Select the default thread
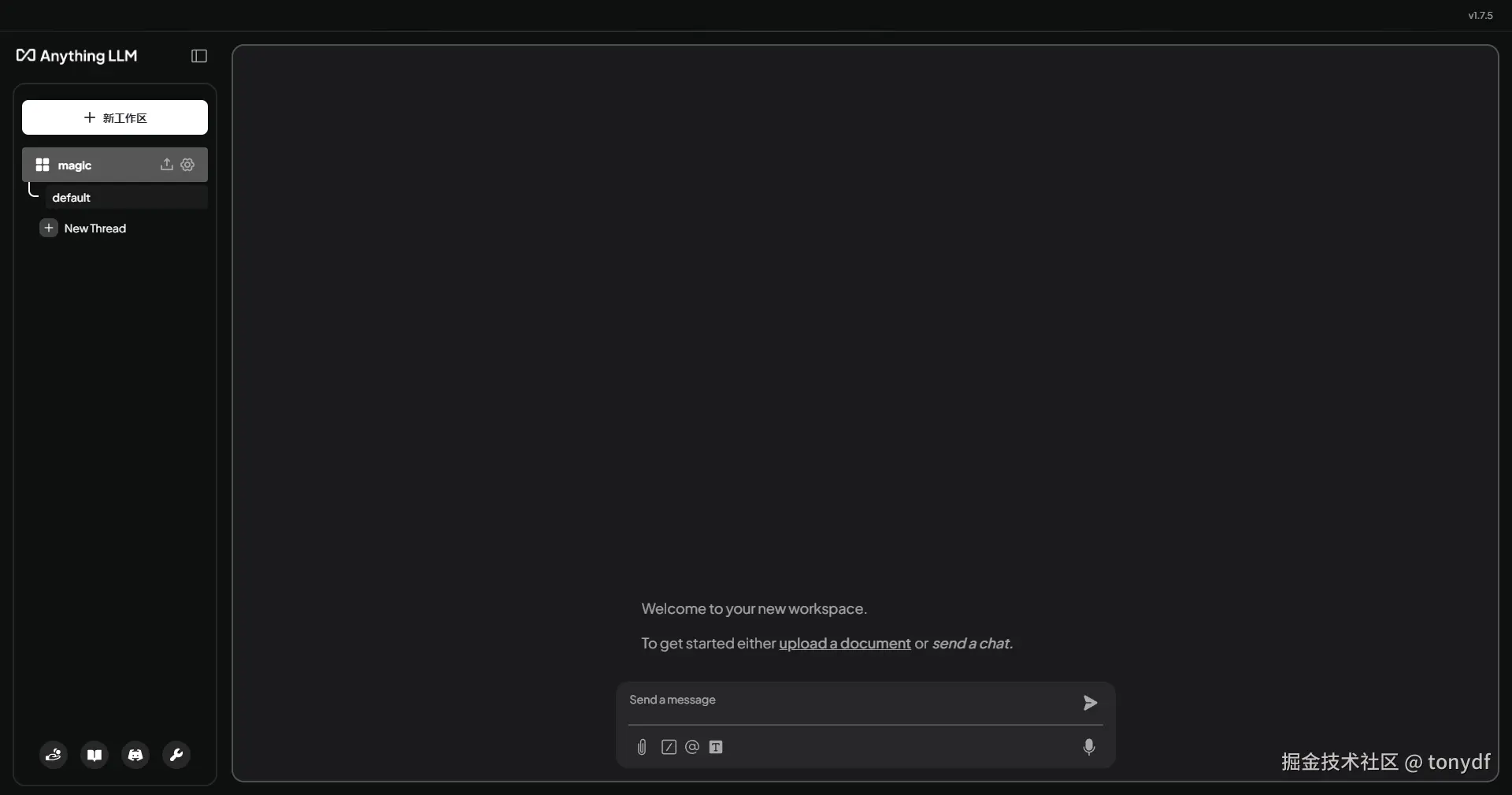 click(x=126, y=197)
